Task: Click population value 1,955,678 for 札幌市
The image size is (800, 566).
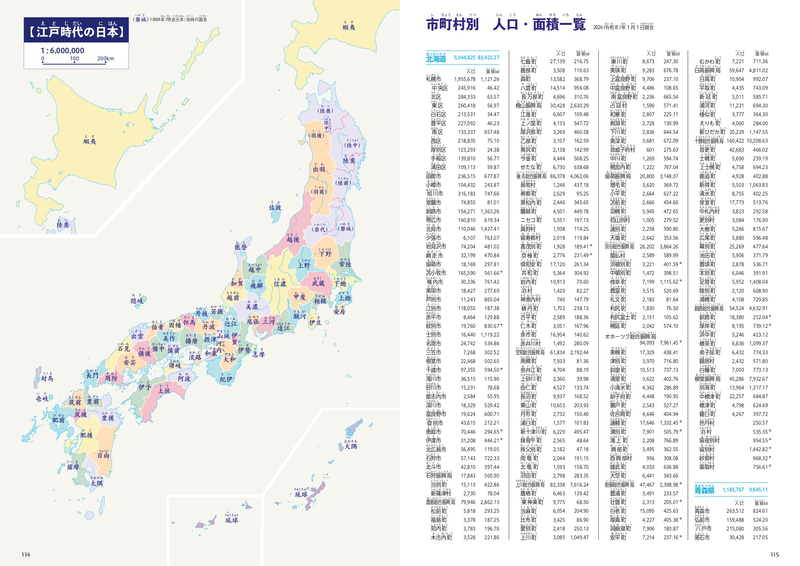Action: click(x=464, y=79)
